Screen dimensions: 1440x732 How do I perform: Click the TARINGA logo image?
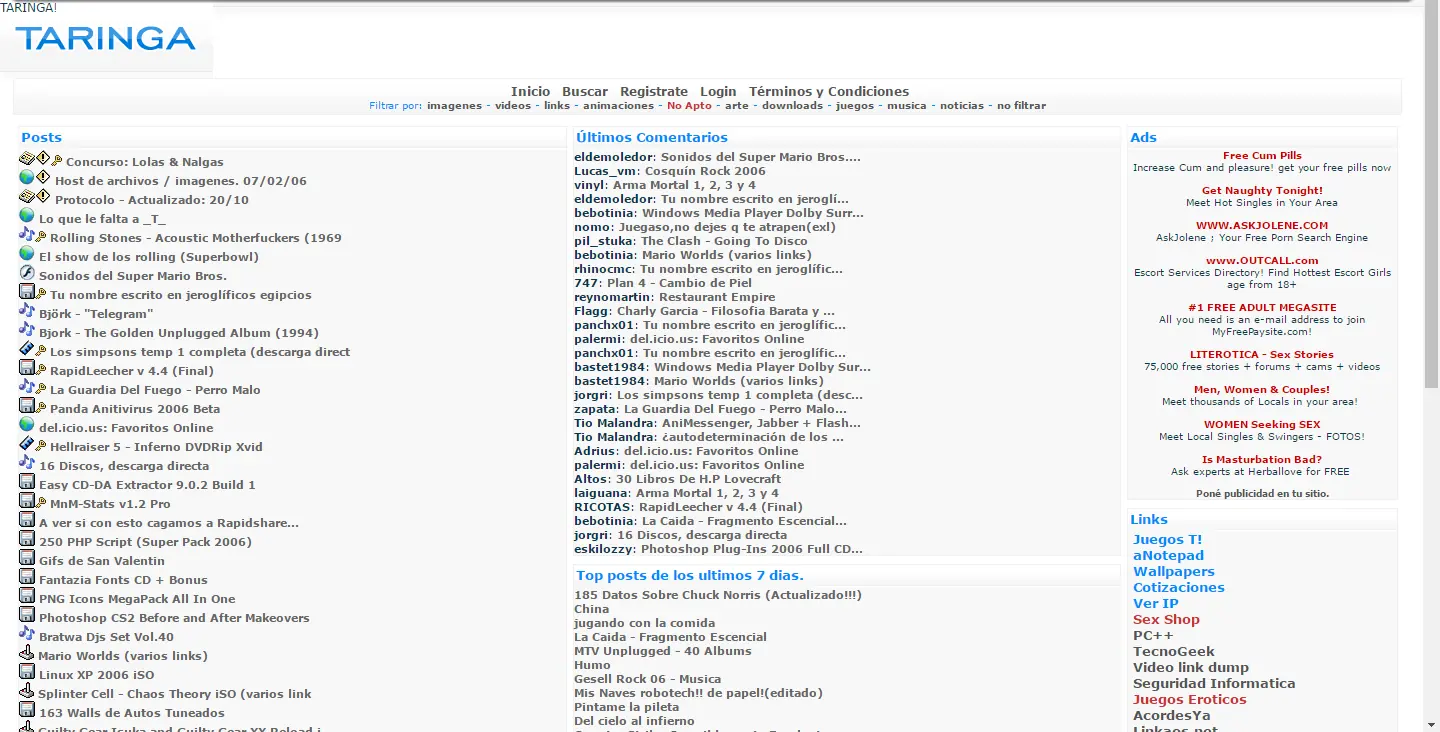click(106, 39)
